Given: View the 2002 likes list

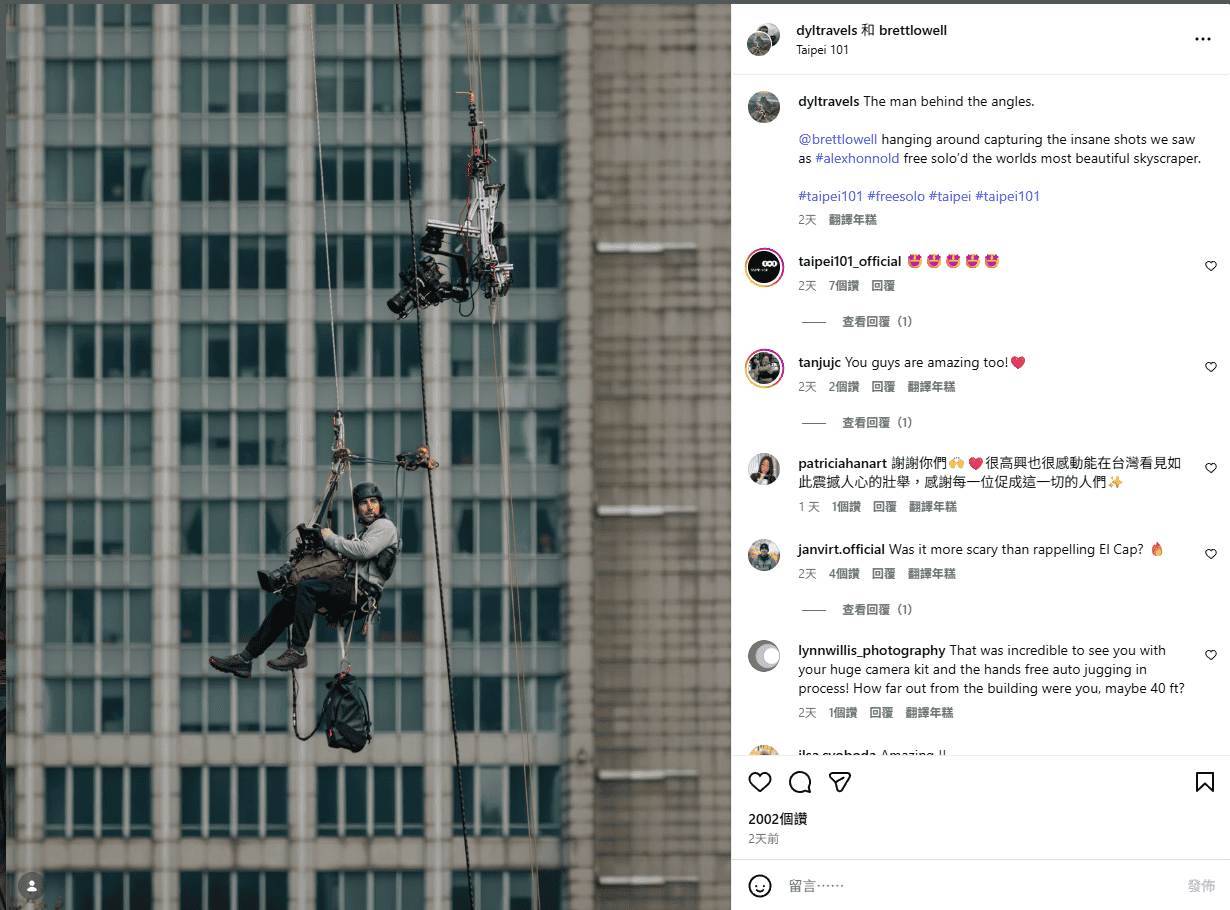Looking at the screenshot, I should 778,819.
